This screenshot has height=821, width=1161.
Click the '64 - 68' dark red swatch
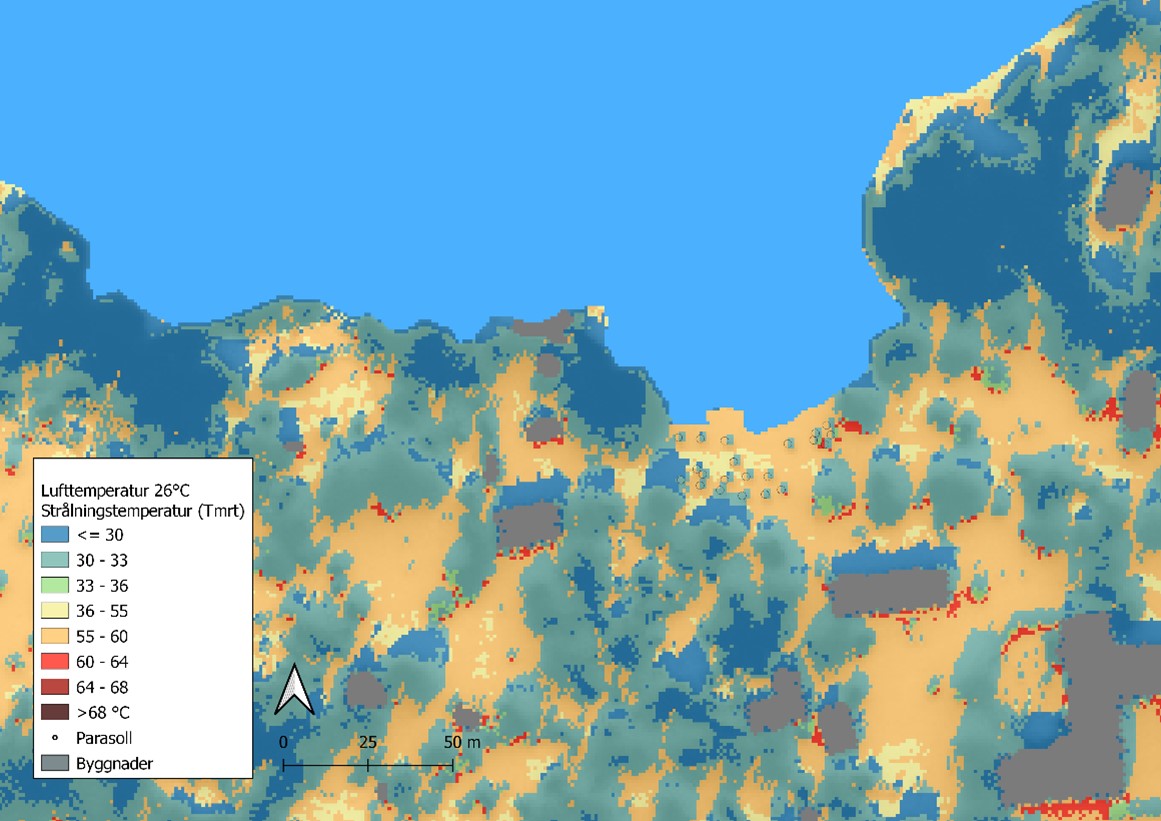[x=56, y=687]
